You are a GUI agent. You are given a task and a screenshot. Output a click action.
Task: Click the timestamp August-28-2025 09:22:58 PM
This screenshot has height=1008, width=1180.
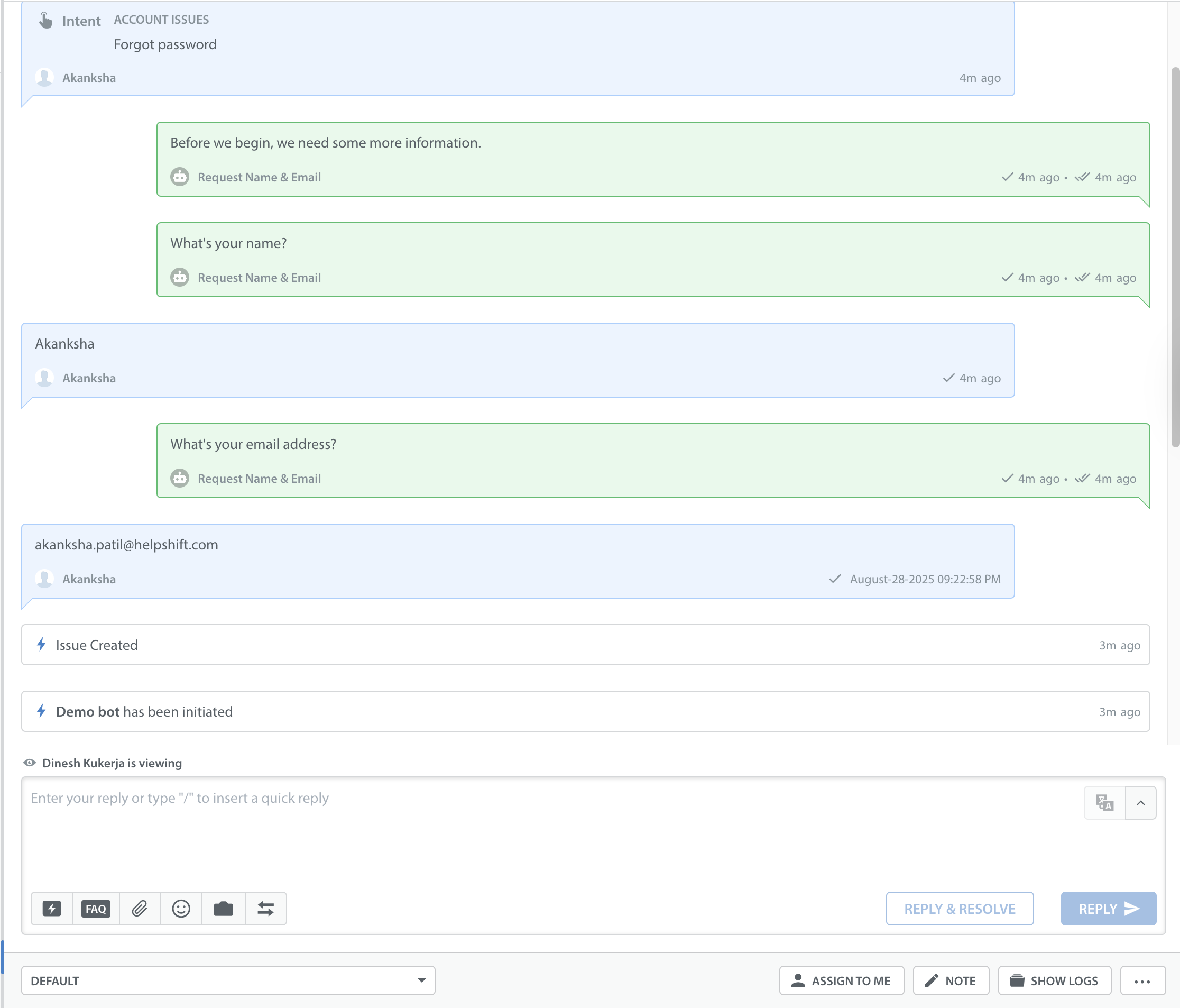coord(925,579)
